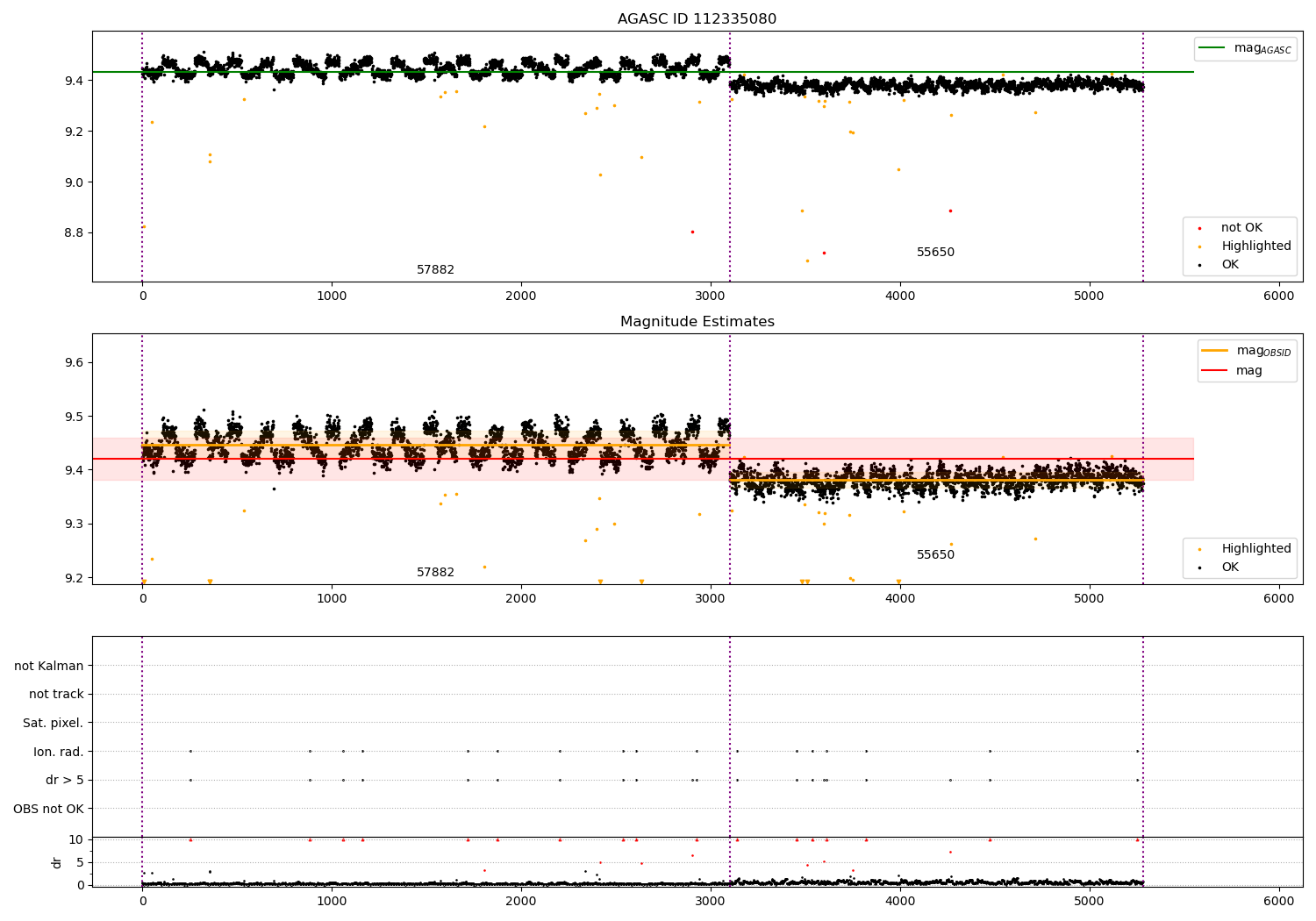Select the mag OBSID legend entry in middle plot
Screen dimensions: 1316x921
click(x=1247, y=351)
